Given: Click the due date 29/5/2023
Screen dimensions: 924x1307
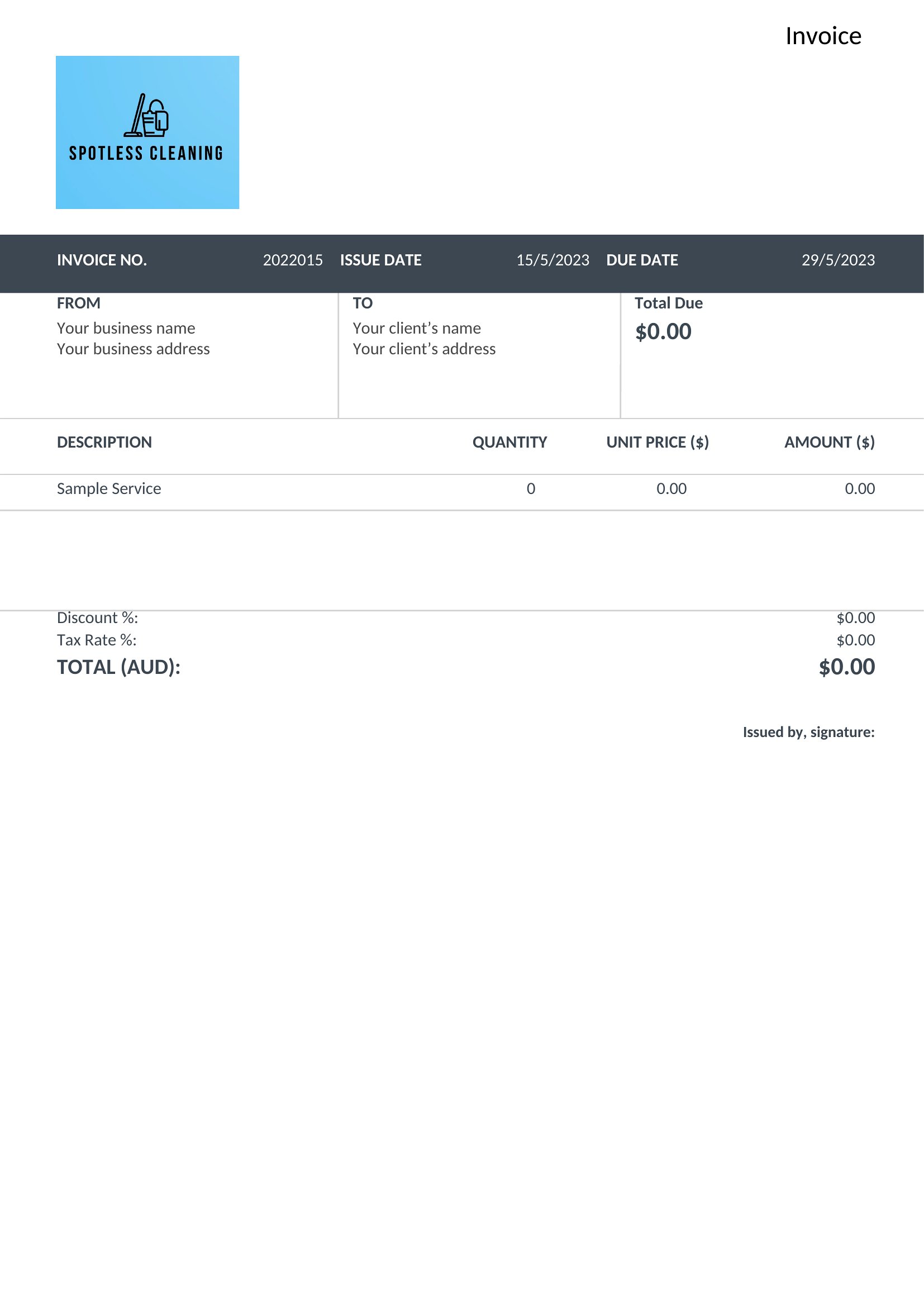Looking at the screenshot, I should point(838,260).
